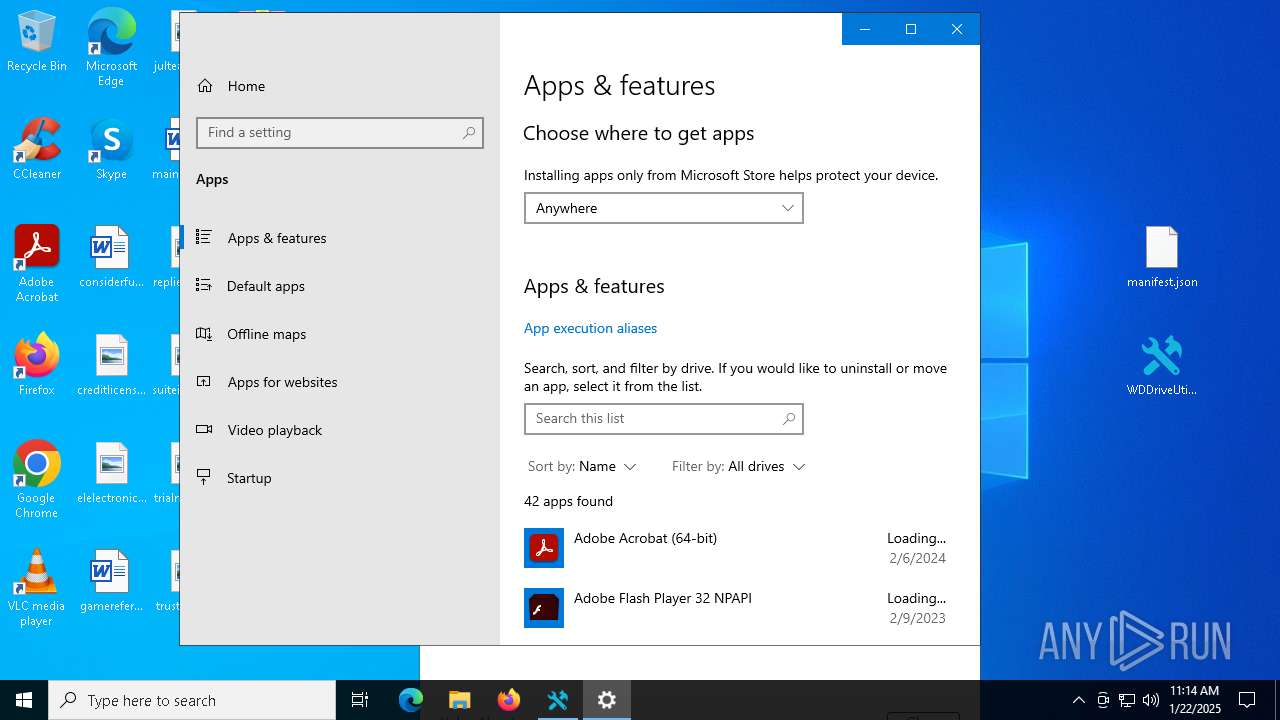1280x720 pixels.
Task: Select Skype desktop shortcut
Action: tap(111, 150)
